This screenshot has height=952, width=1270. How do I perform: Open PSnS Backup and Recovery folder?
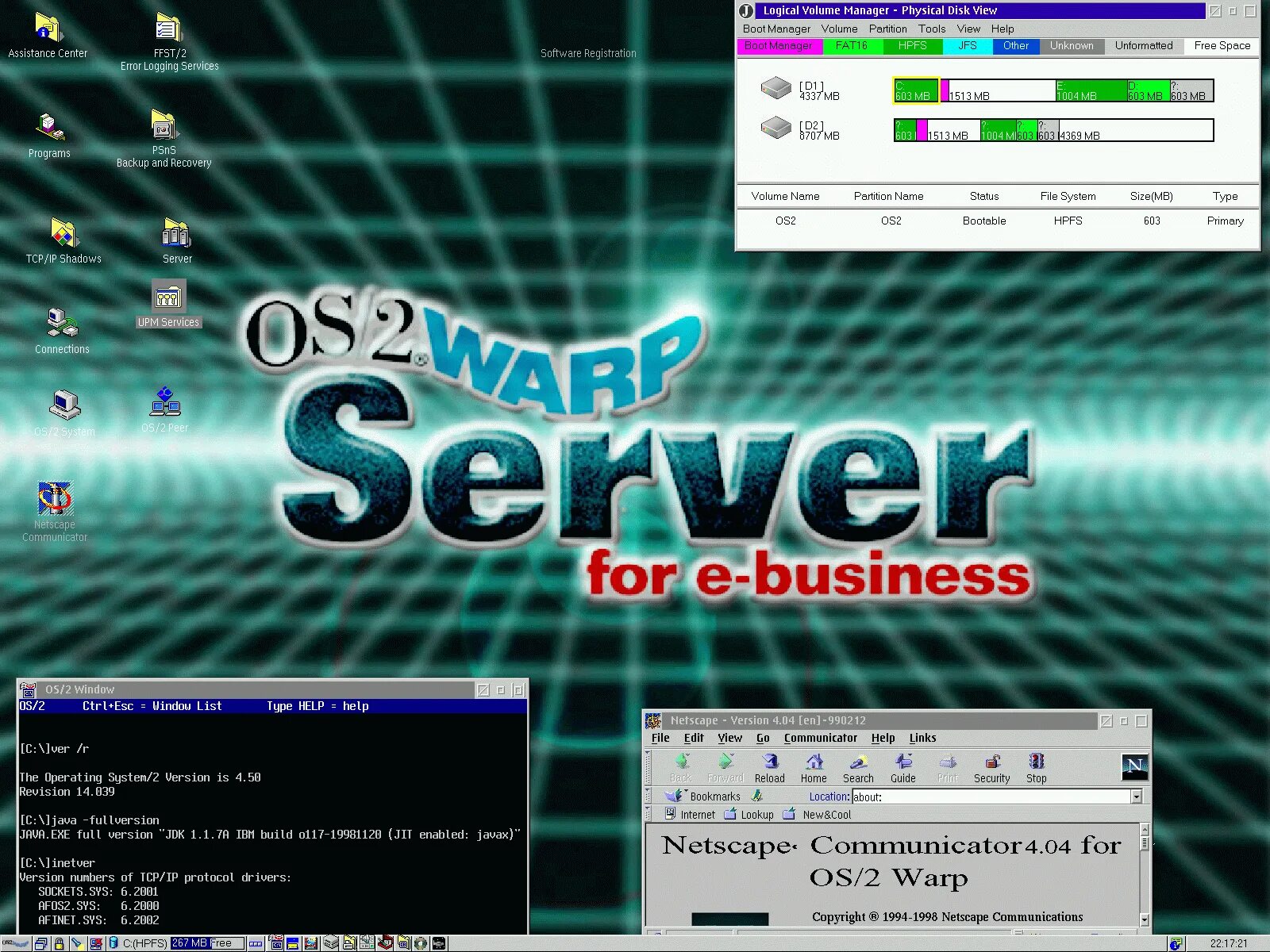pos(164,139)
